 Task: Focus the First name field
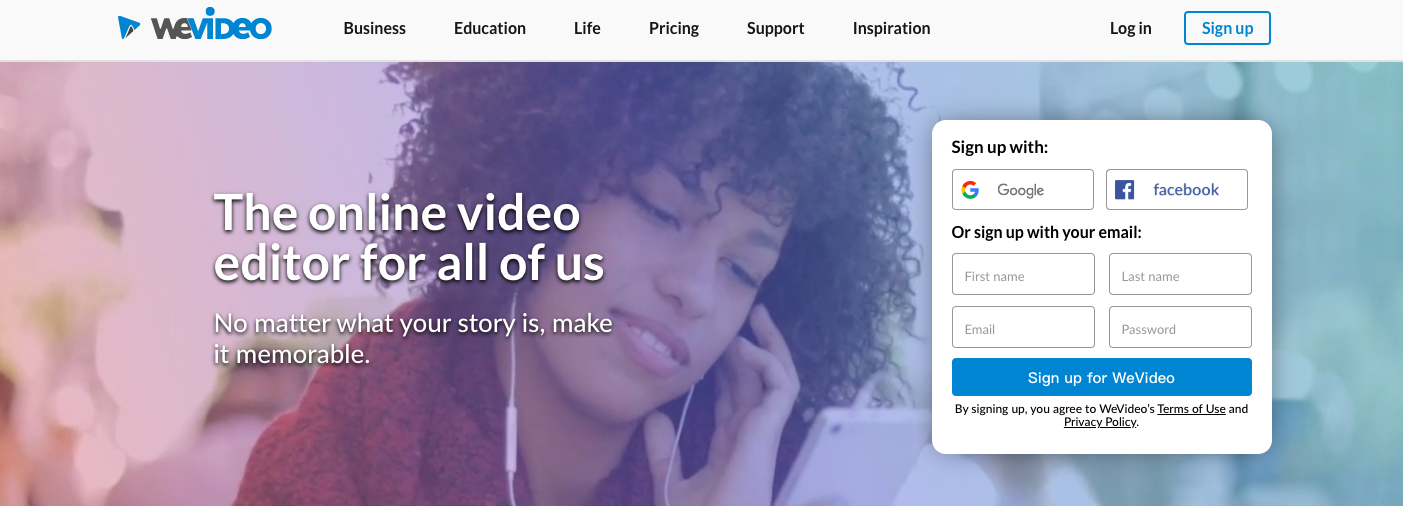coord(1023,274)
